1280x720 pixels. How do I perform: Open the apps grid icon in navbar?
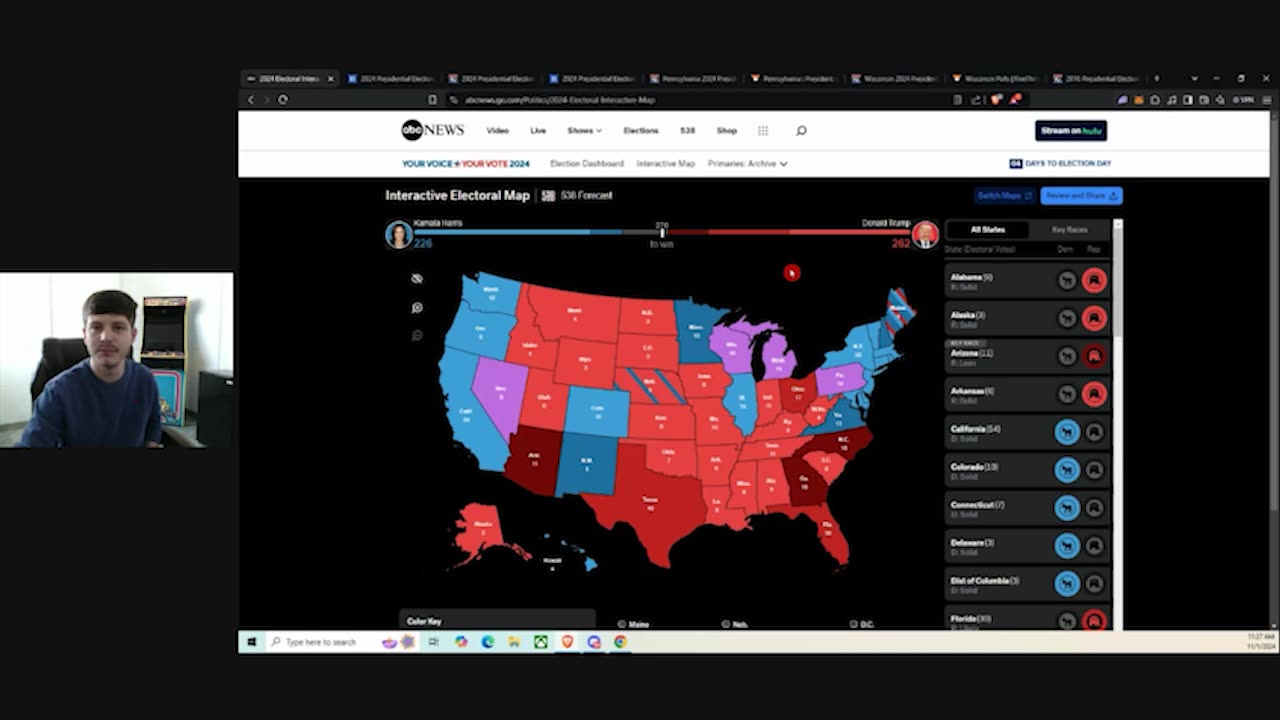point(763,131)
